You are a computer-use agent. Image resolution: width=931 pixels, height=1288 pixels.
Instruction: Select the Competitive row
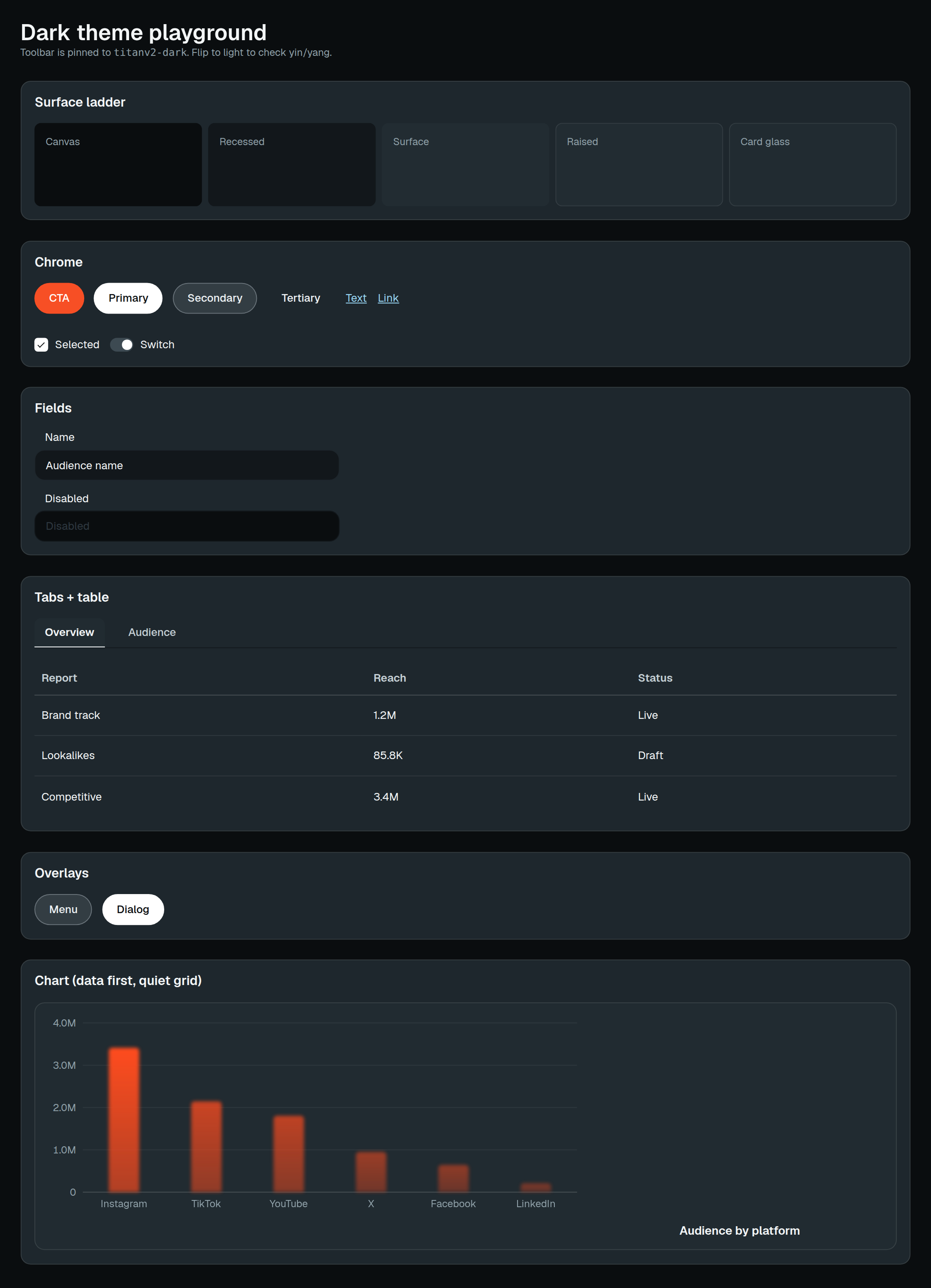pos(465,797)
